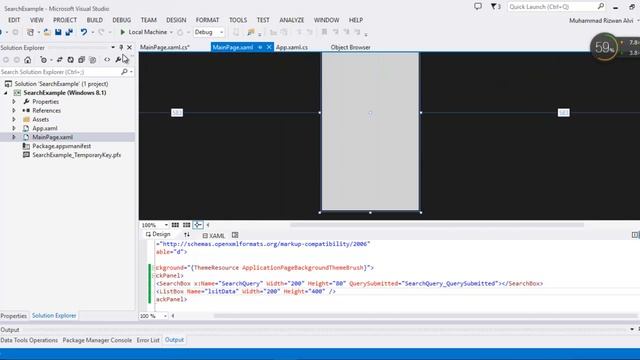The width and height of the screenshot is (640, 360).
Task: Click the Undo arrow icon
Action: tap(84, 32)
